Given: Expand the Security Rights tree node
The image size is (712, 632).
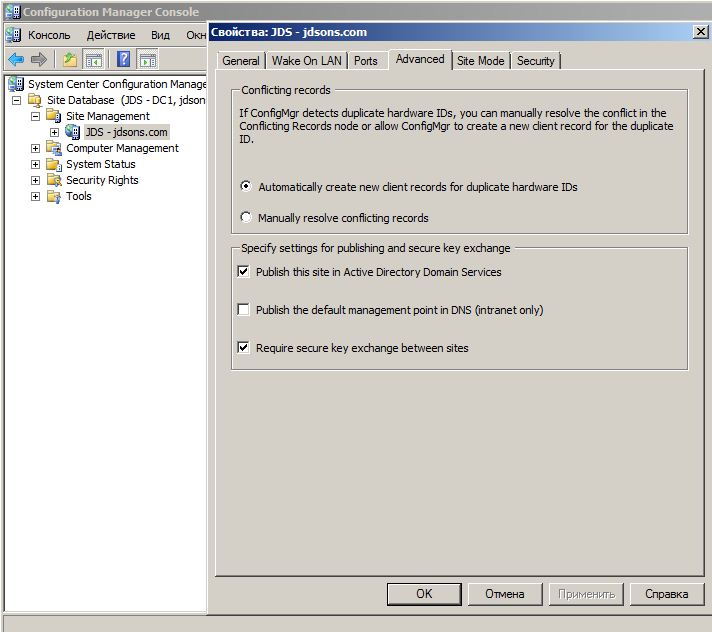Looking at the screenshot, I should point(35,180).
